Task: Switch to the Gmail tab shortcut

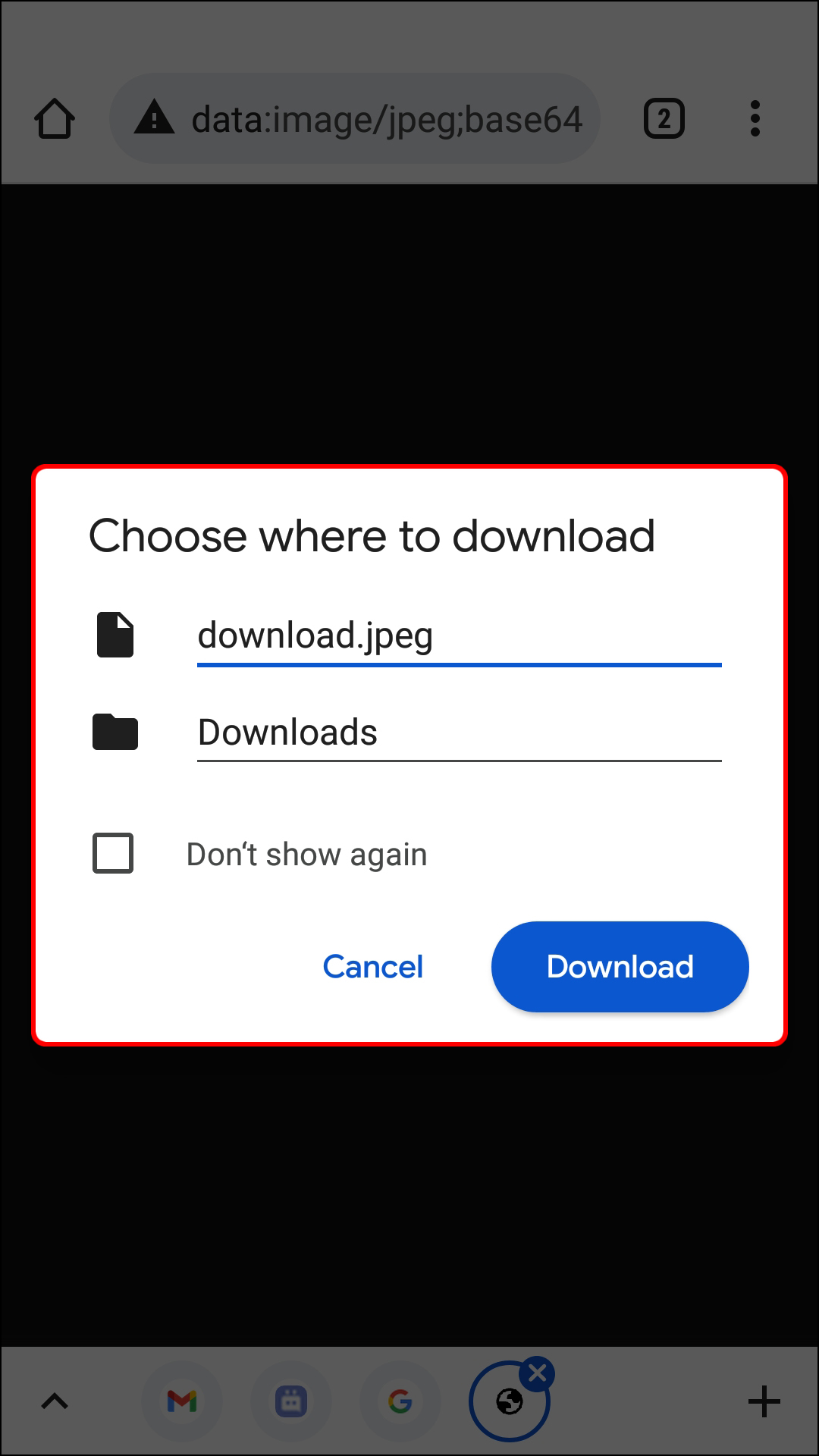Action: (182, 1401)
